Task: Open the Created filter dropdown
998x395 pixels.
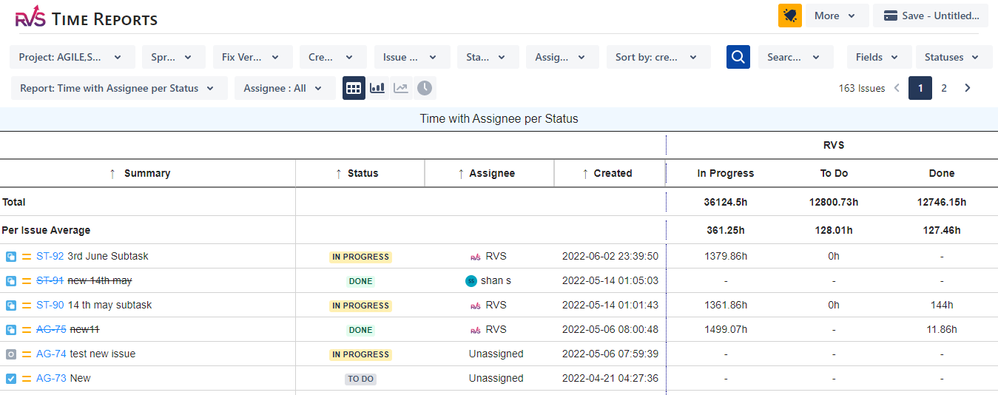Action: pos(333,57)
